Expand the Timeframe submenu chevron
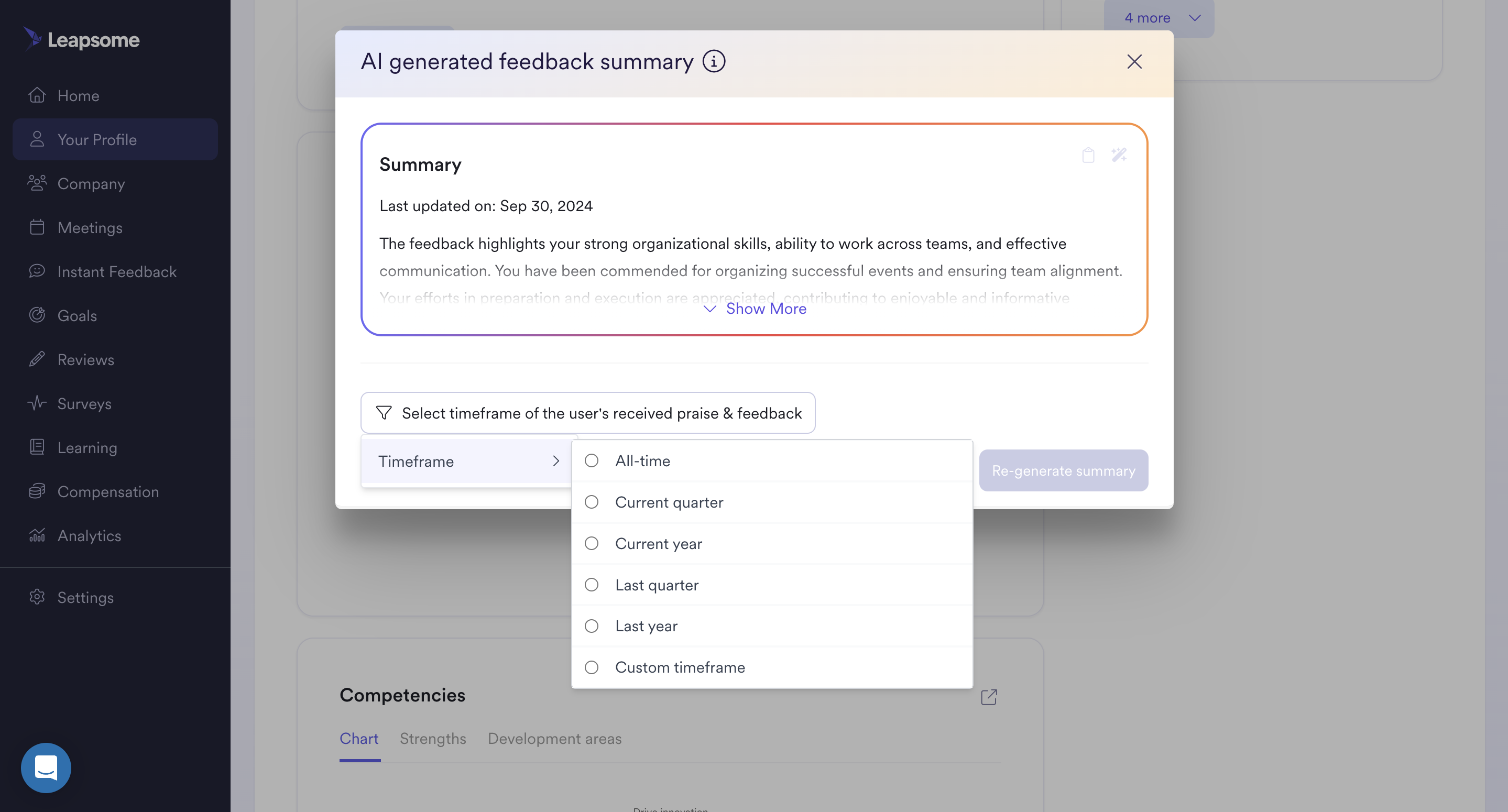 [x=555, y=462]
